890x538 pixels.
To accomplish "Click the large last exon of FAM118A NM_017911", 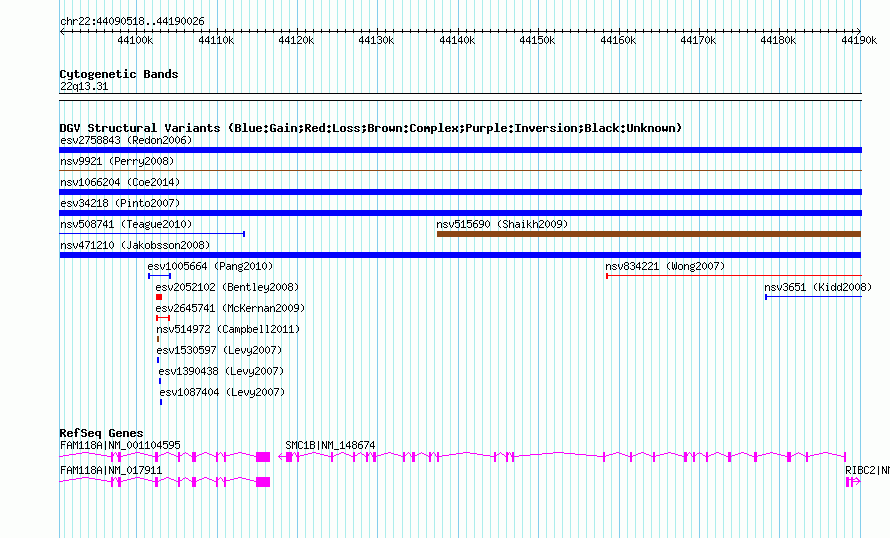I will click(263, 482).
